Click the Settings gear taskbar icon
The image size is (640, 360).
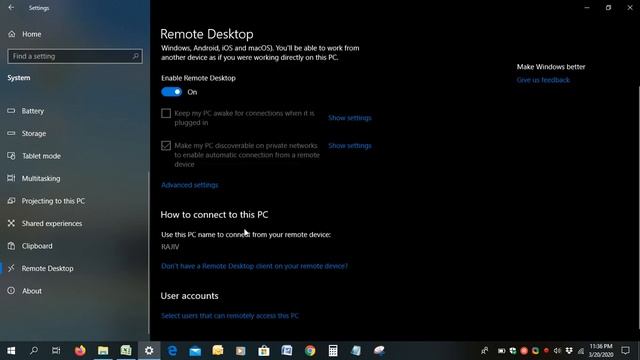[x=149, y=351]
